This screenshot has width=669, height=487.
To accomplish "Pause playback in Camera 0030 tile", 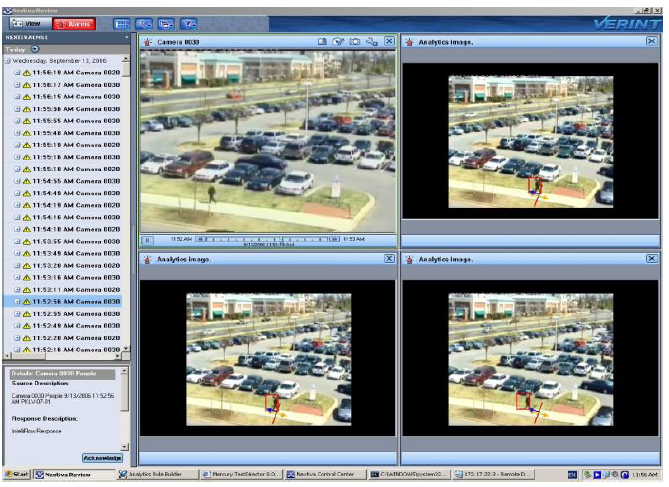I will [x=147, y=240].
